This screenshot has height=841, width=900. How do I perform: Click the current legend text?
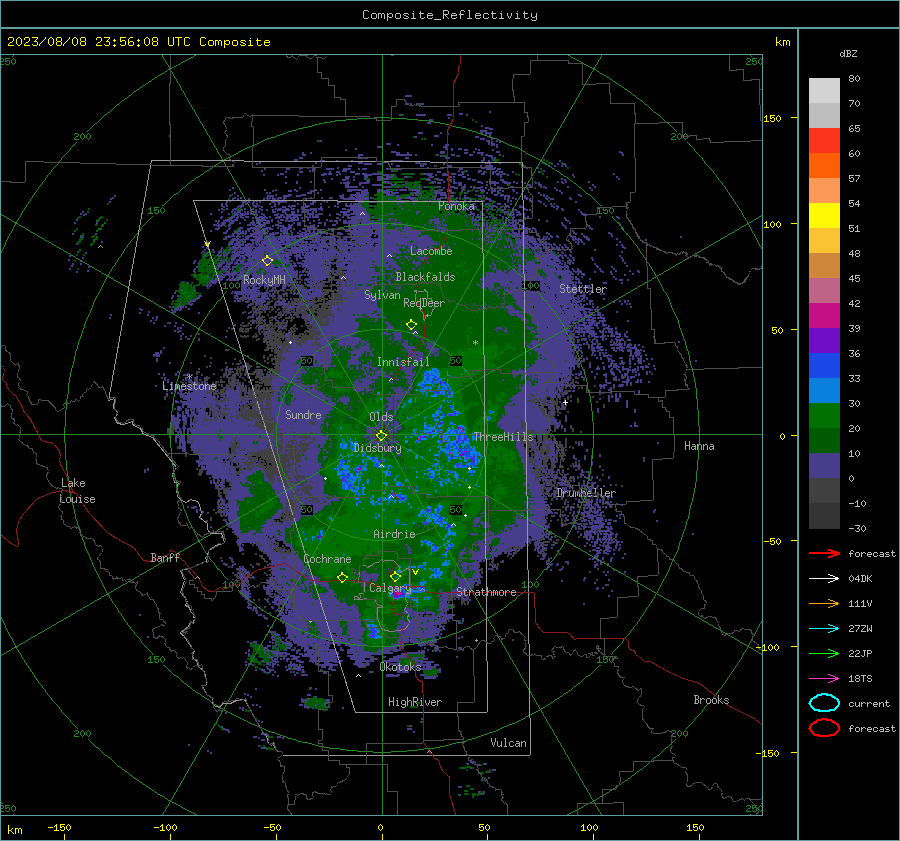point(869,704)
